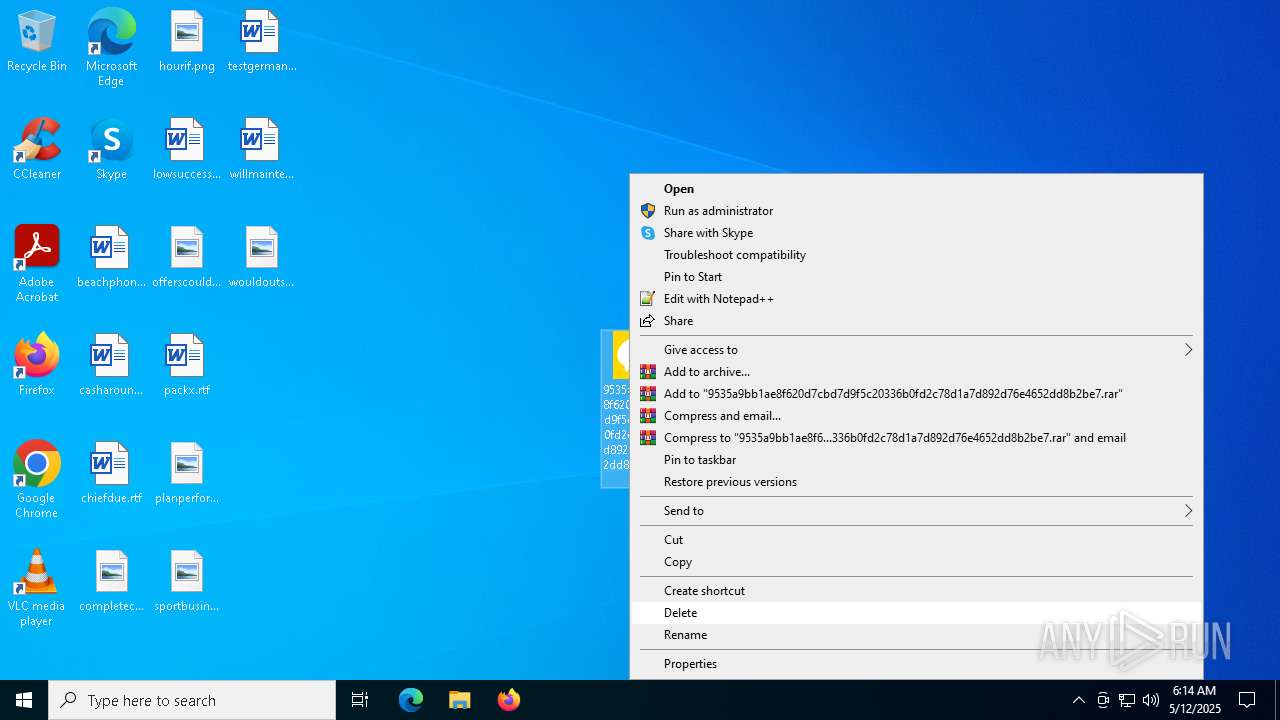The height and width of the screenshot is (720, 1280).
Task: Choose Restore previous versions
Action: (916, 482)
